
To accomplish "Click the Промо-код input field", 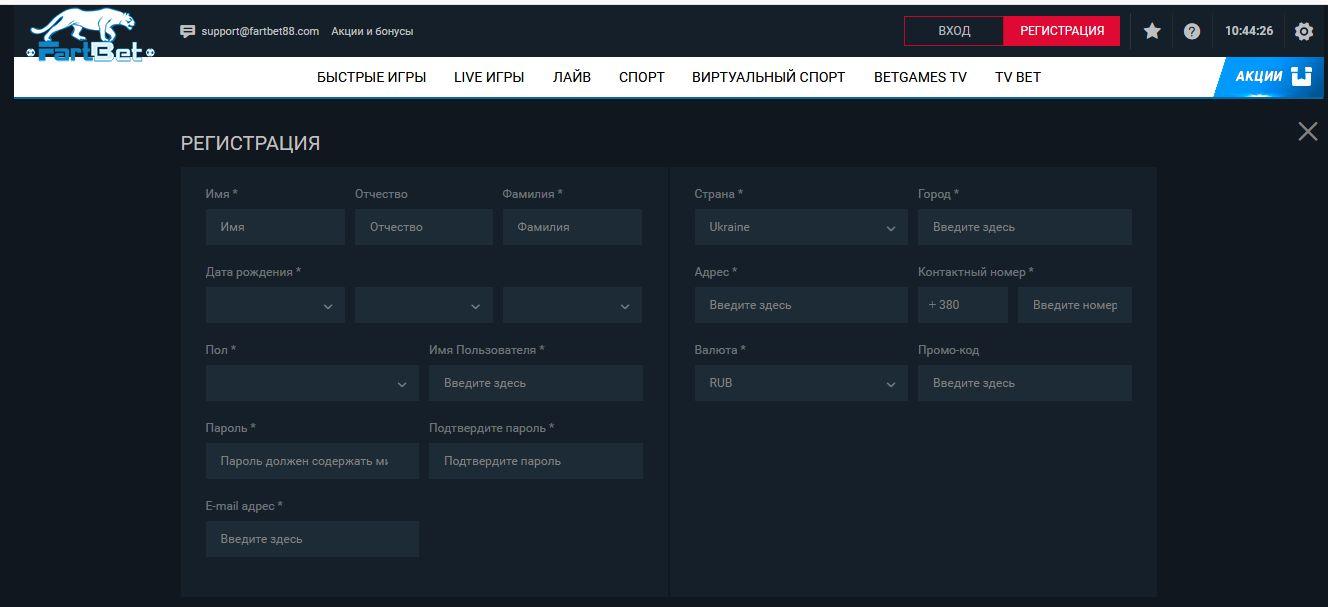I will [x=1024, y=383].
